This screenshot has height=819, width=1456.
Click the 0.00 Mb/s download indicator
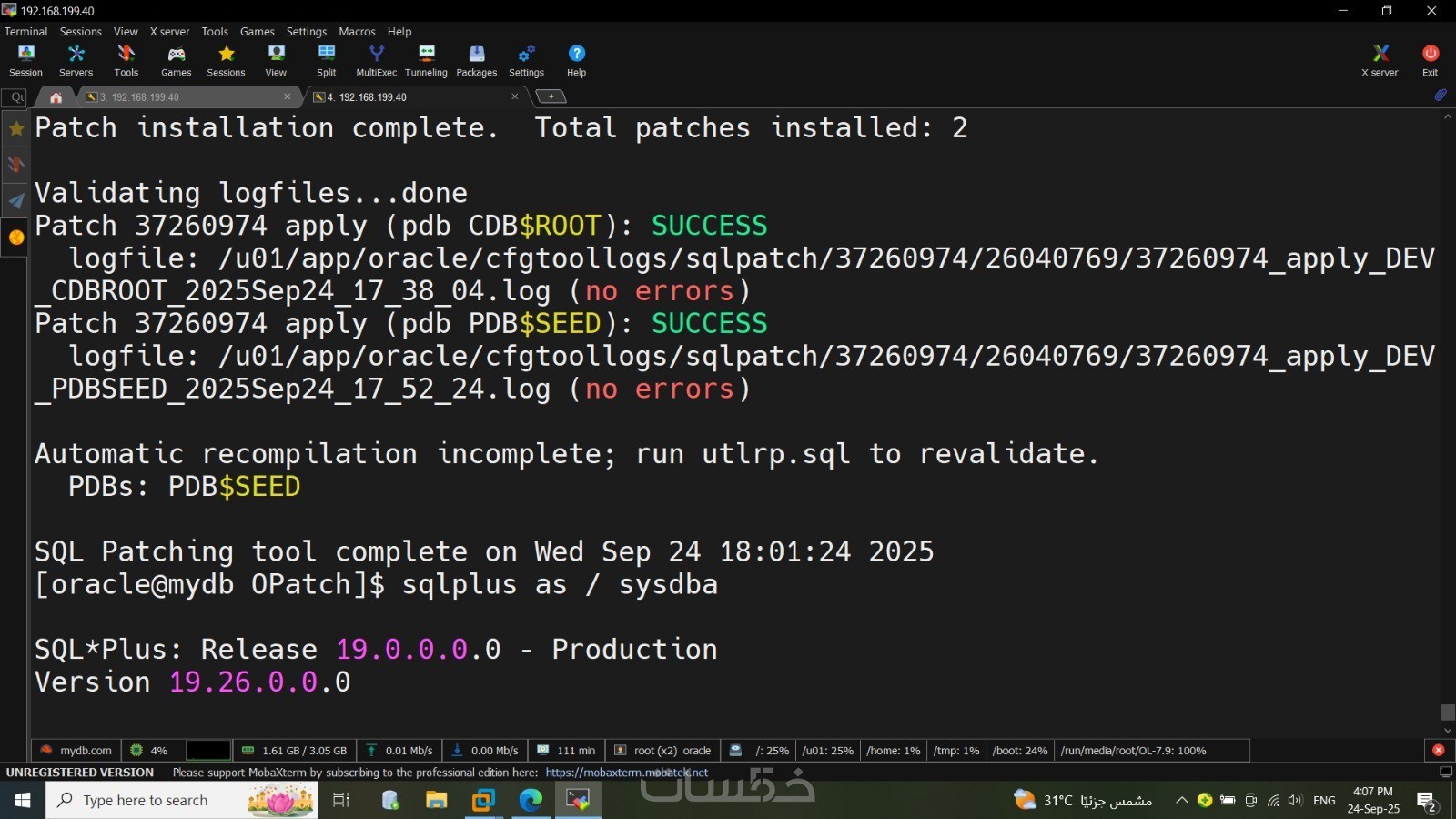click(485, 751)
